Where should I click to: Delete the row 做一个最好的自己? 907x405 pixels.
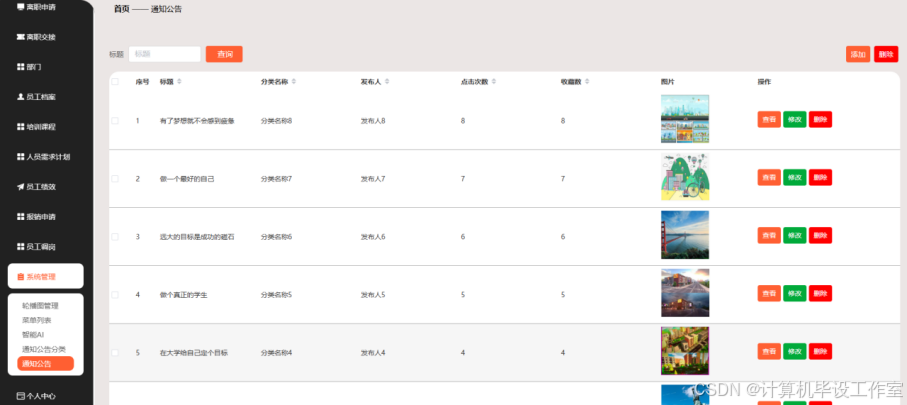click(820, 178)
